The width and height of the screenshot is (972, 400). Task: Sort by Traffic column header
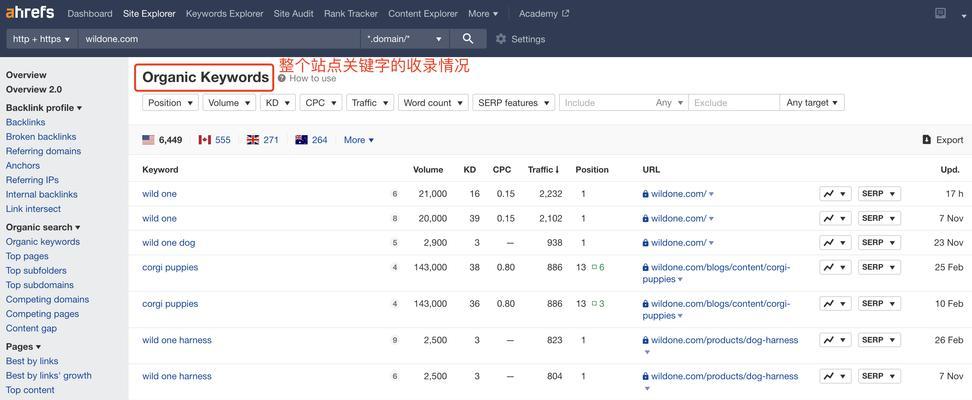click(544, 169)
